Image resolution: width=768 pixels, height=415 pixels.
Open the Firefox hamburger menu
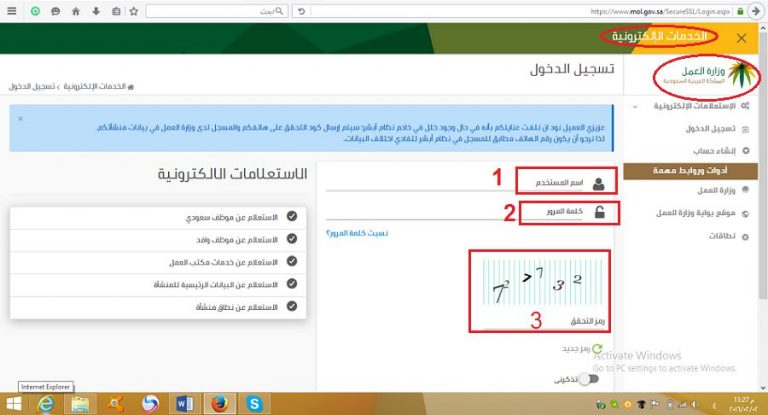coord(12,11)
